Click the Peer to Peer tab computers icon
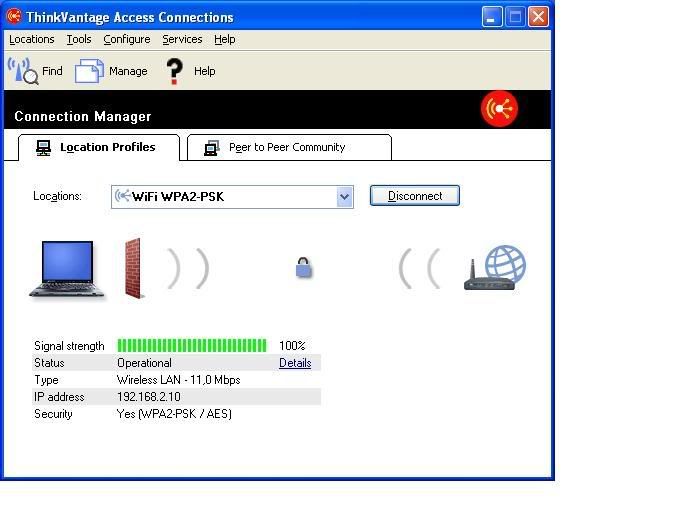The height and width of the screenshot is (525, 700). pos(212,148)
